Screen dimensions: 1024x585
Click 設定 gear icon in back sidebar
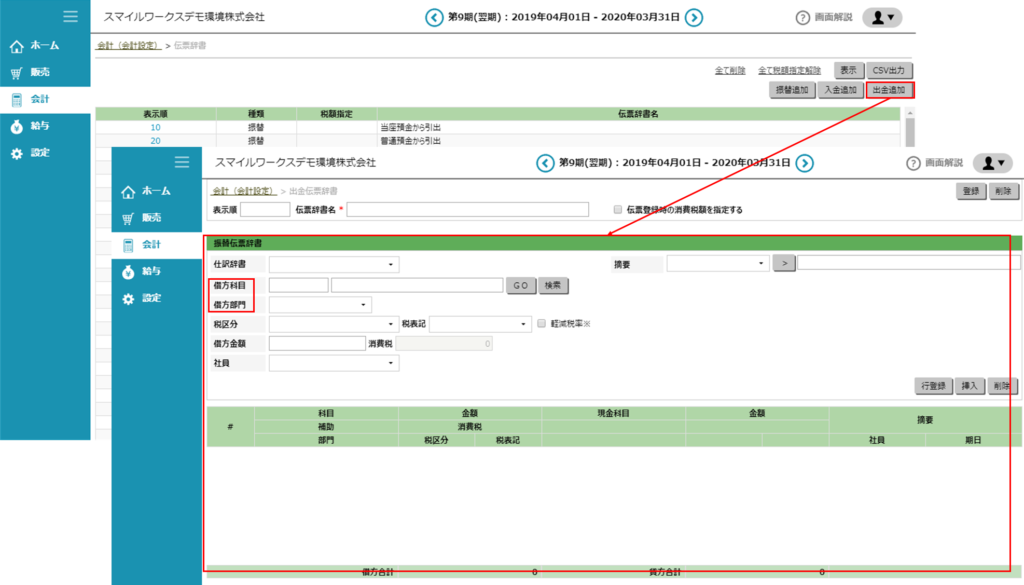pos(17,153)
